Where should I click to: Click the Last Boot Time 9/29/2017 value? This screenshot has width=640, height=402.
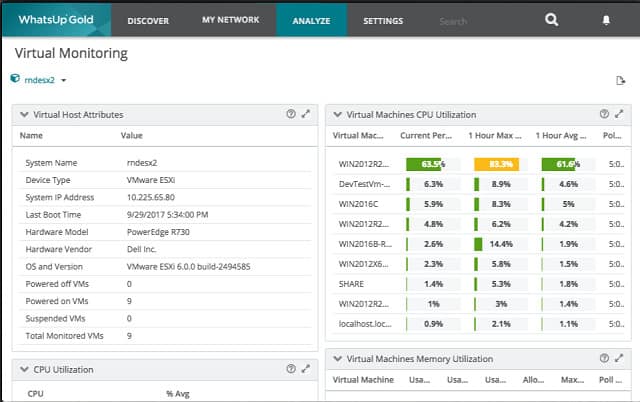(x=167, y=215)
